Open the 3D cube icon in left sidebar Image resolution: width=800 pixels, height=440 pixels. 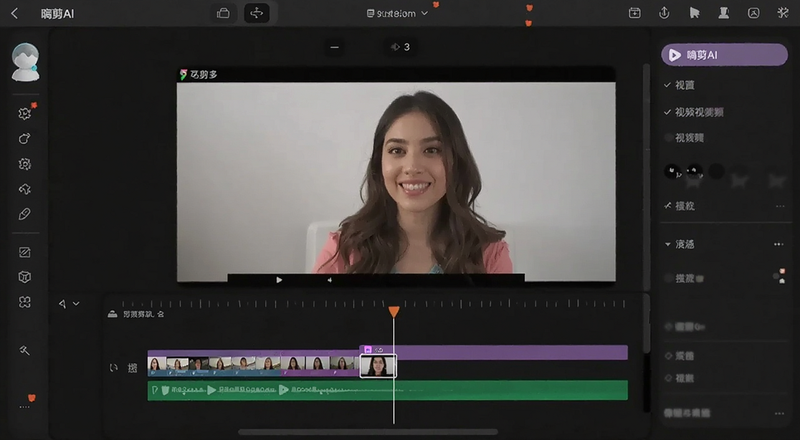click(x=24, y=277)
